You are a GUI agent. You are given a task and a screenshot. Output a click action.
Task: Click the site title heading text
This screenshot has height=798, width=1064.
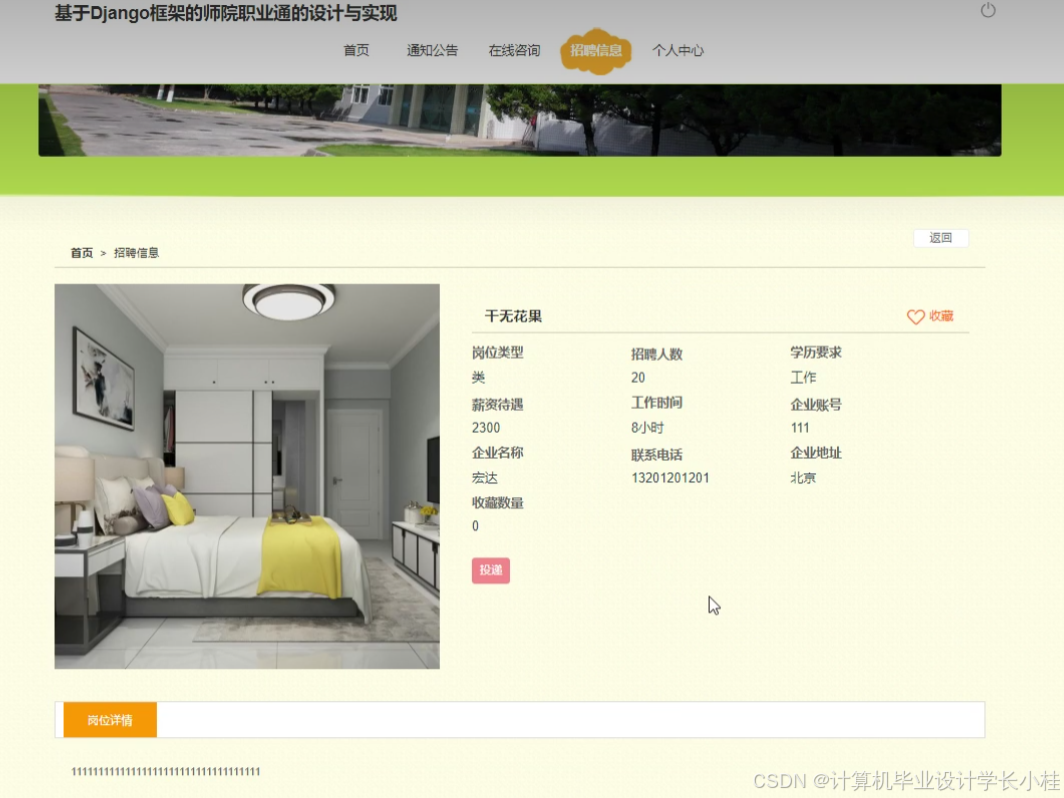[x=226, y=13]
